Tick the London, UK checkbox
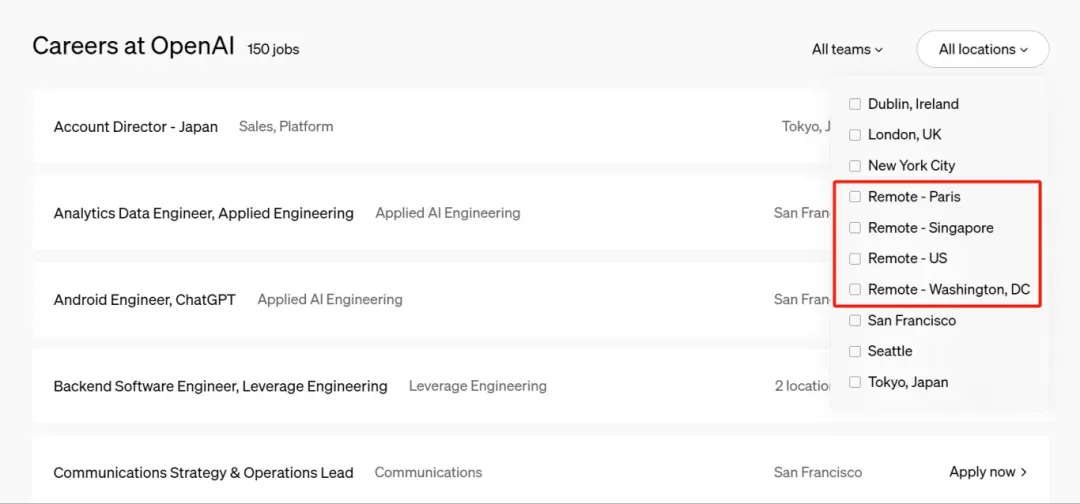The width and height of the screenshot is (1080, 504). coord(855,135)
